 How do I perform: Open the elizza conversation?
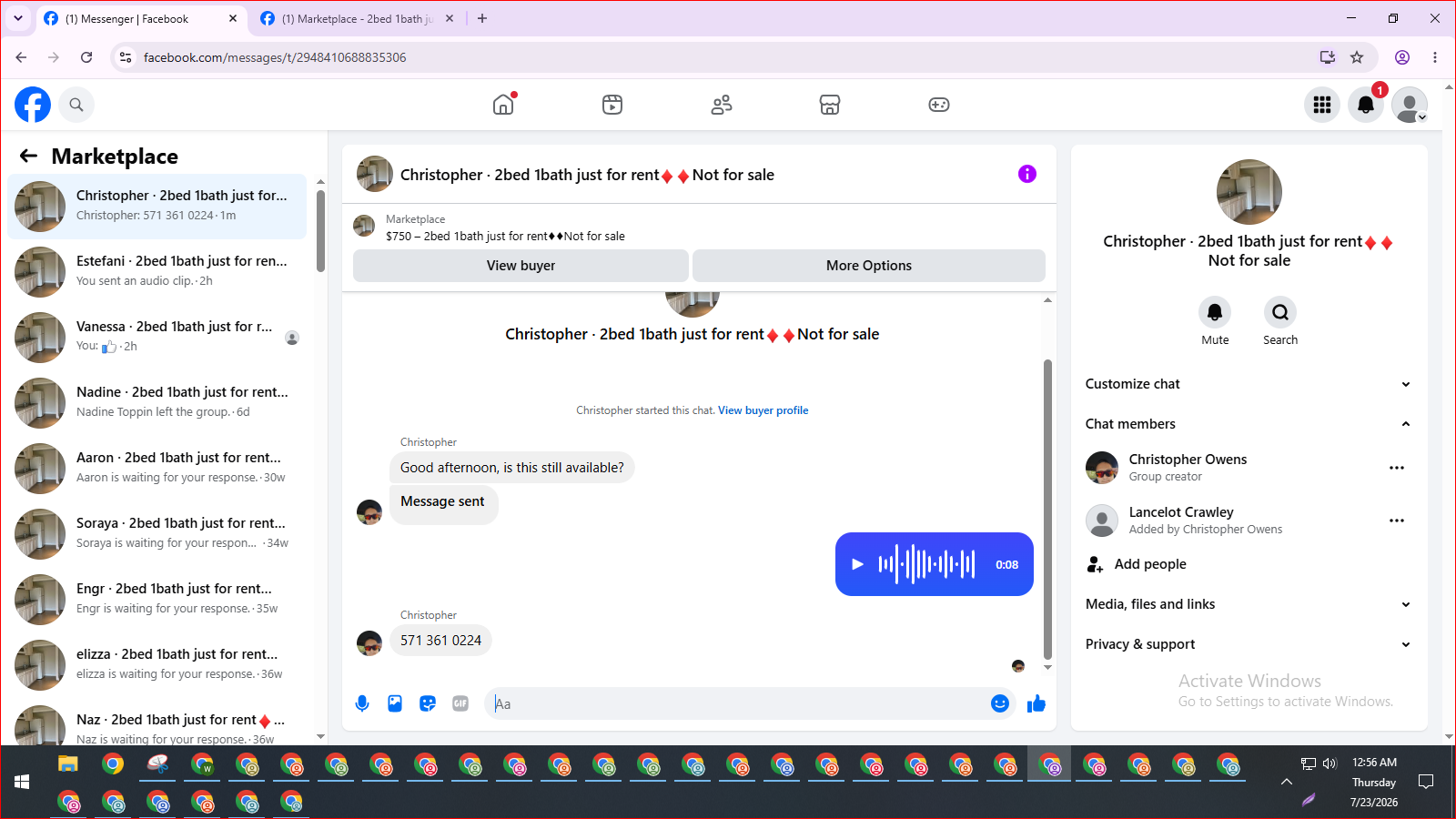click(x=157, y=665)
